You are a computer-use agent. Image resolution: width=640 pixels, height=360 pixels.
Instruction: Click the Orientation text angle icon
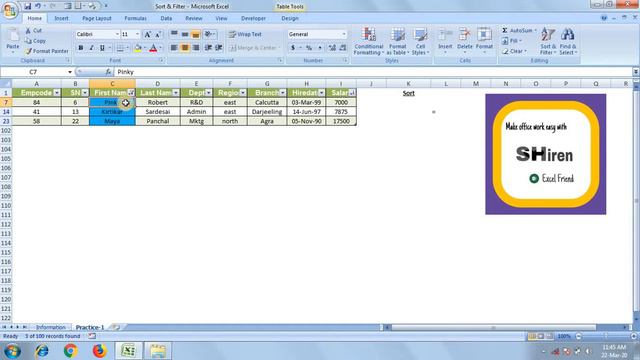click(208, 34)
